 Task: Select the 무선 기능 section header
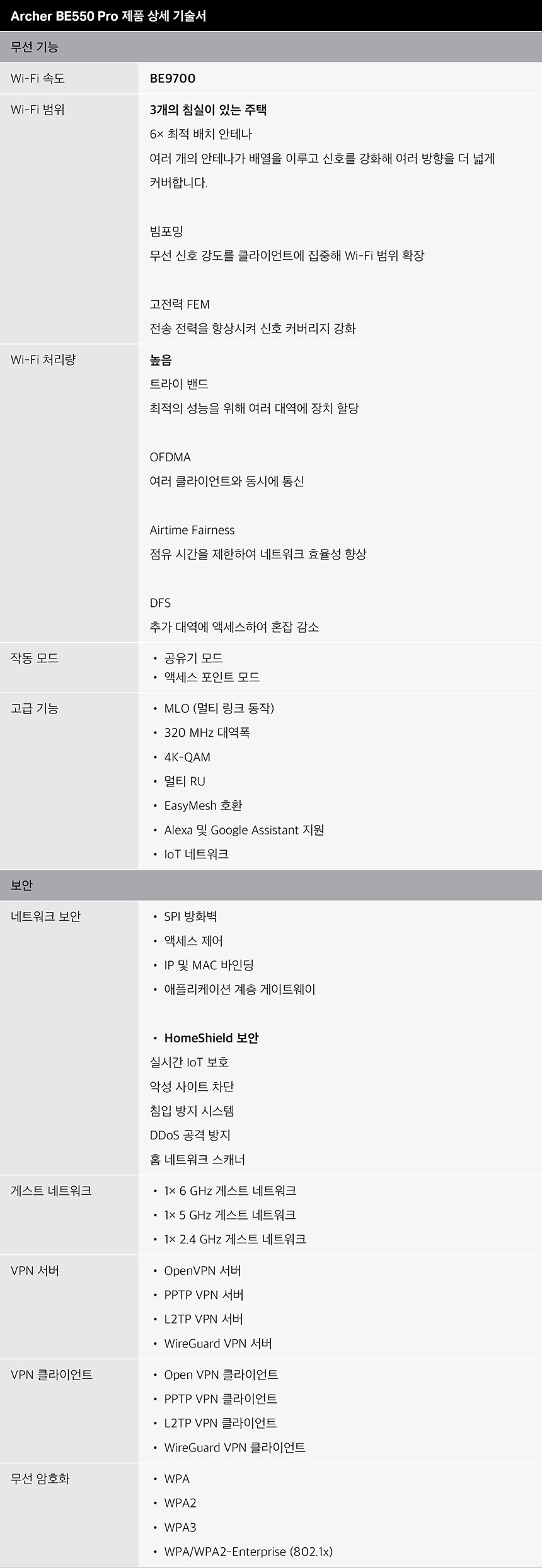[x=271, y=47]
